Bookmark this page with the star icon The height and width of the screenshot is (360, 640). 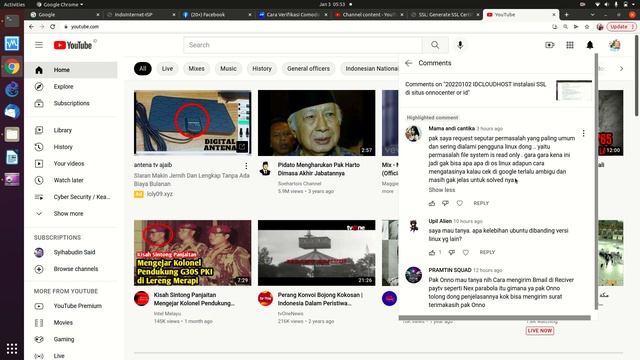click(x=587, y=27)
